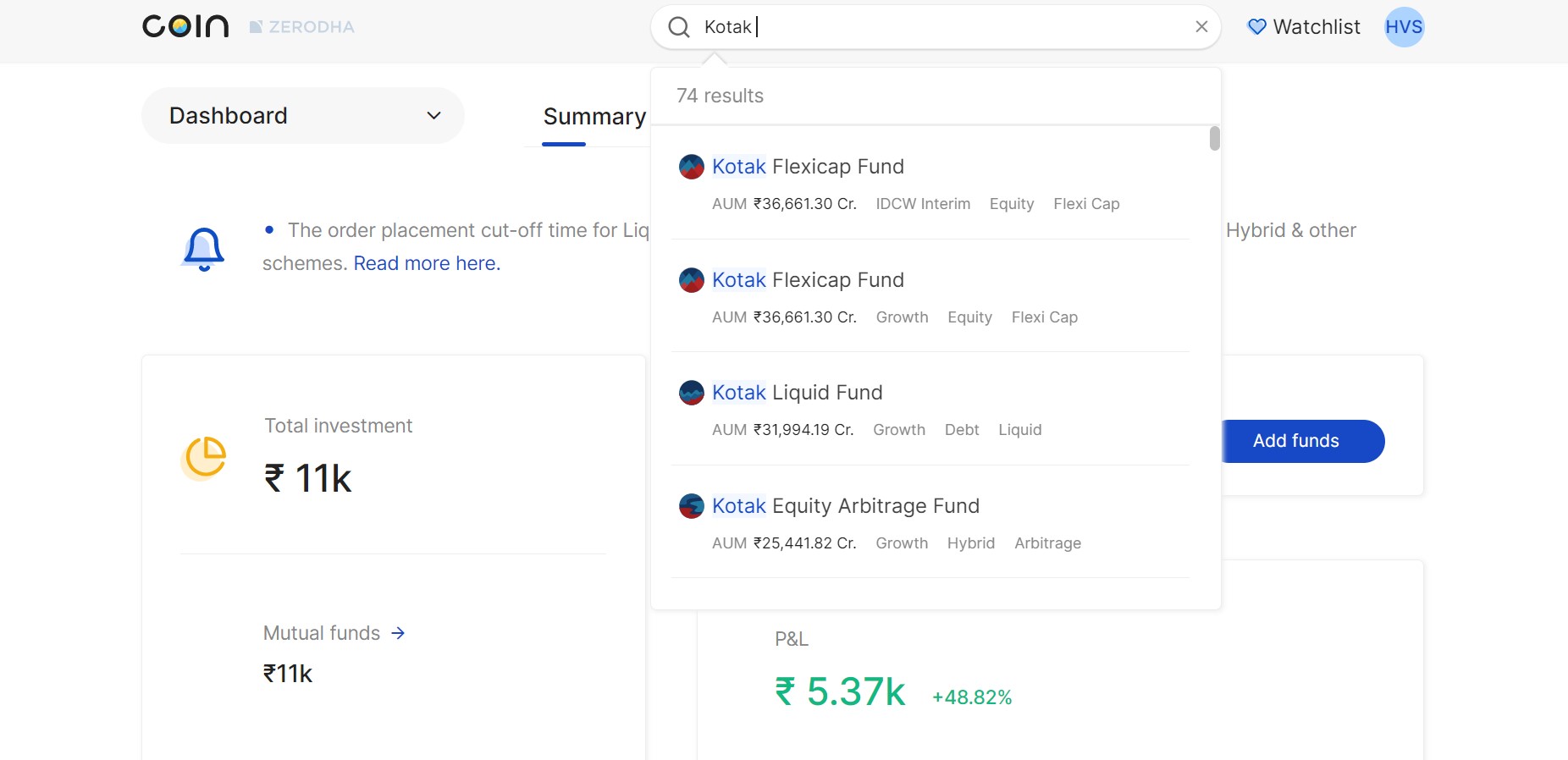Click the search results scrollbar thumb
The height and width of the screenshot is (760, 1568).
click(x=1214, y=139)
